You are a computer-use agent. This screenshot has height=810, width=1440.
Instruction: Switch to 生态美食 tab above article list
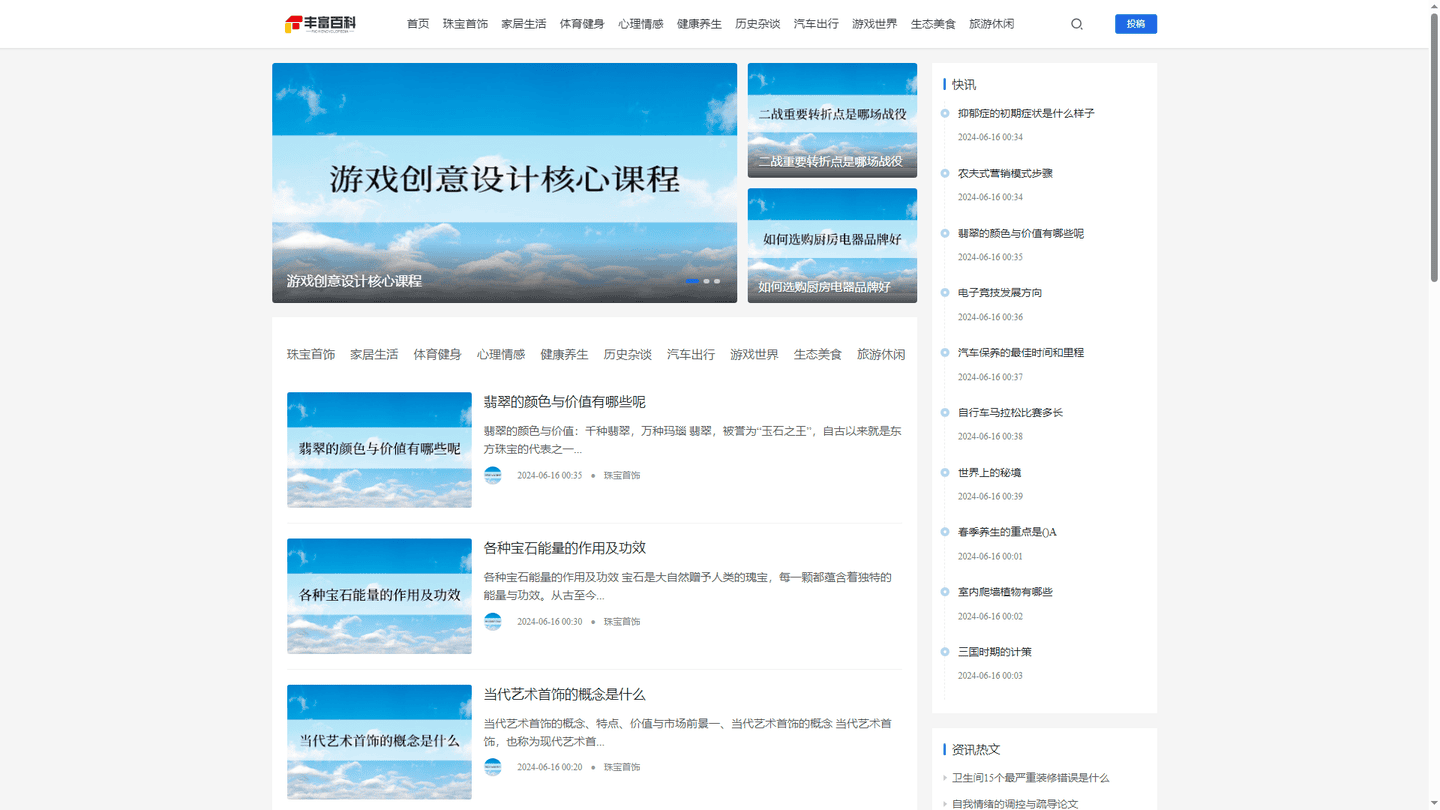click(818, 354)
